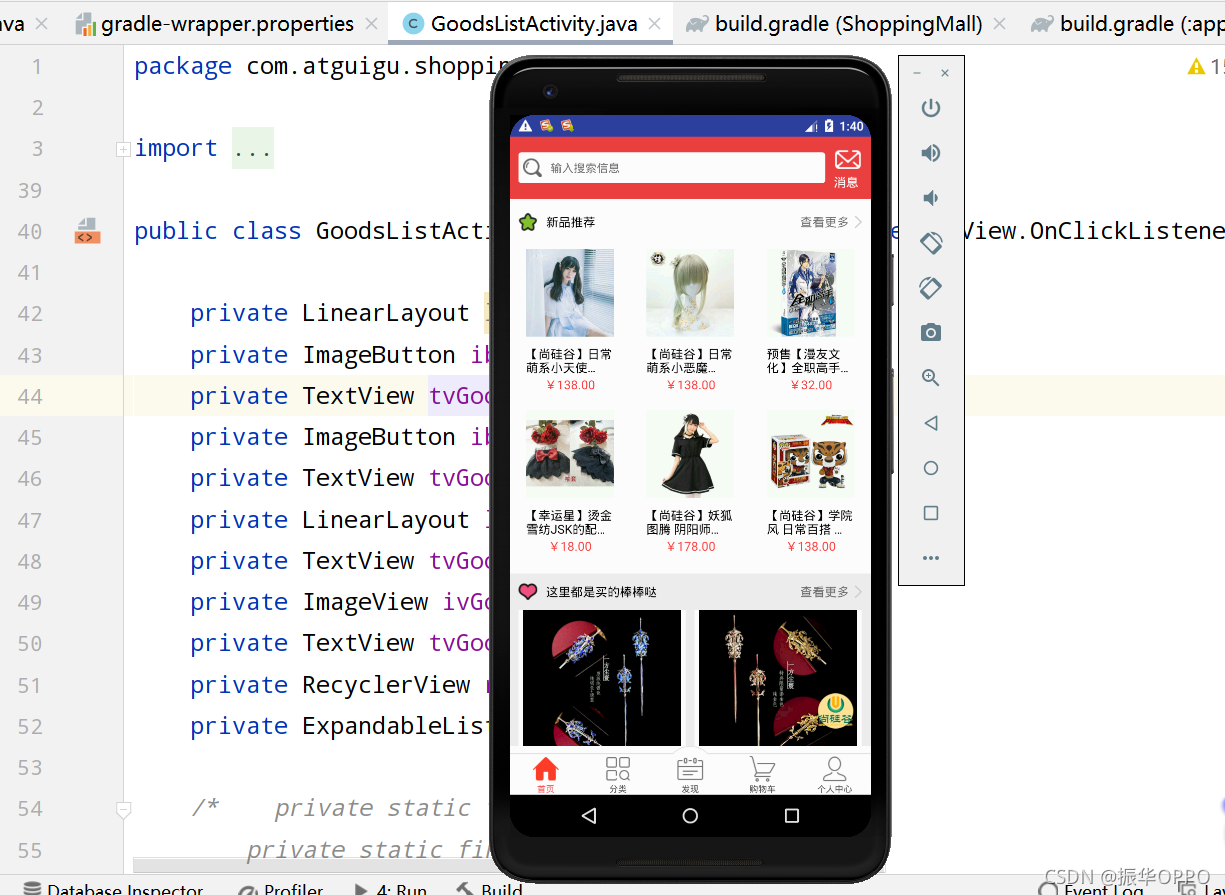Click product title 日常萌系小天使
The image size is (1225, 895).
click(570, 361)
